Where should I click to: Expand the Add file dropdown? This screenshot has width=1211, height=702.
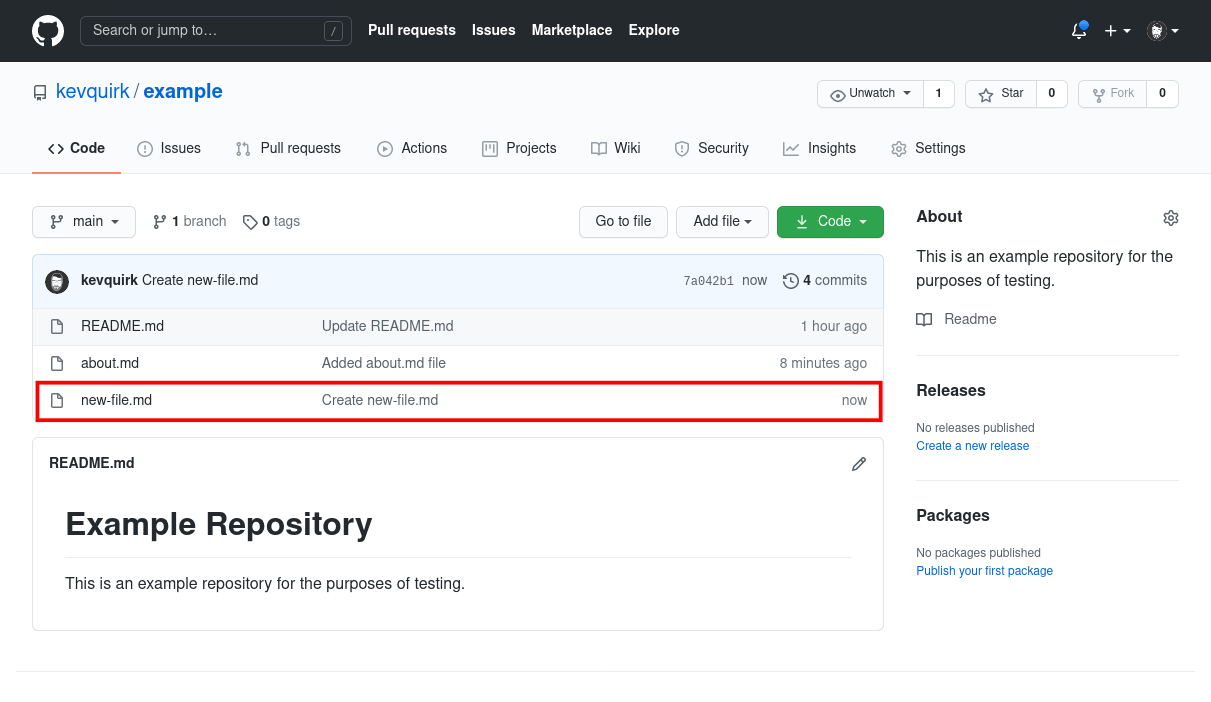tap(722, 221)
